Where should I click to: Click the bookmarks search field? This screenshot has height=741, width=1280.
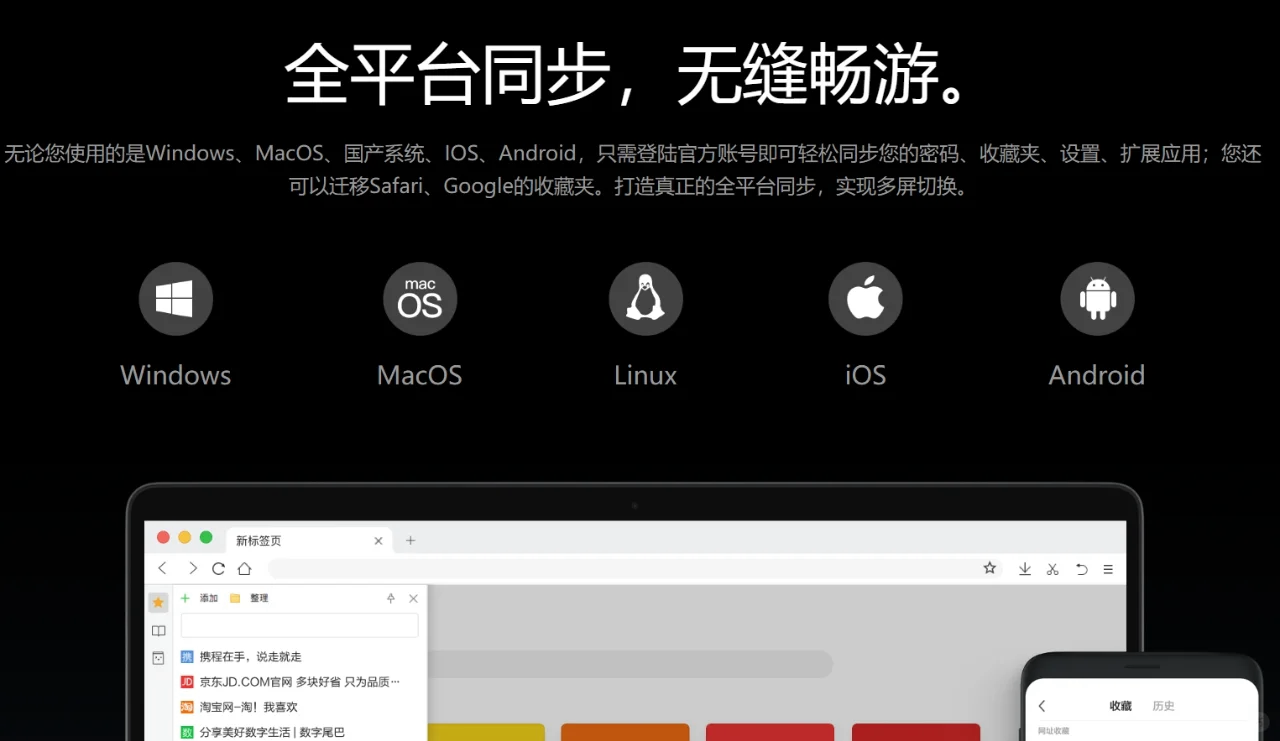pyautogui.click(x=299, y=625)
